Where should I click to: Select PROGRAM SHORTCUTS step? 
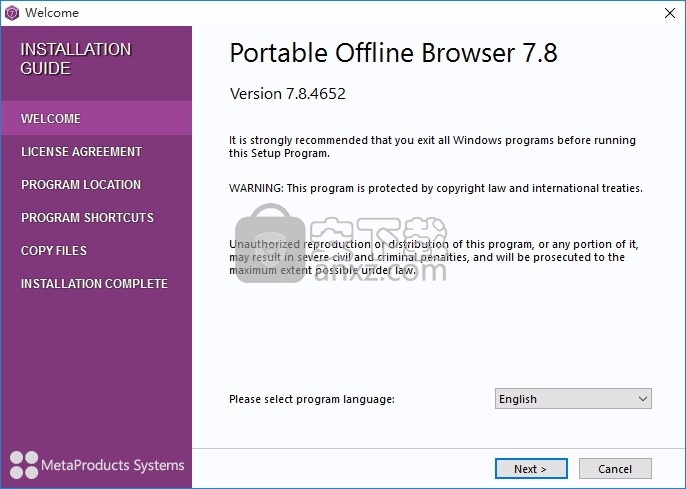(88, 218)
